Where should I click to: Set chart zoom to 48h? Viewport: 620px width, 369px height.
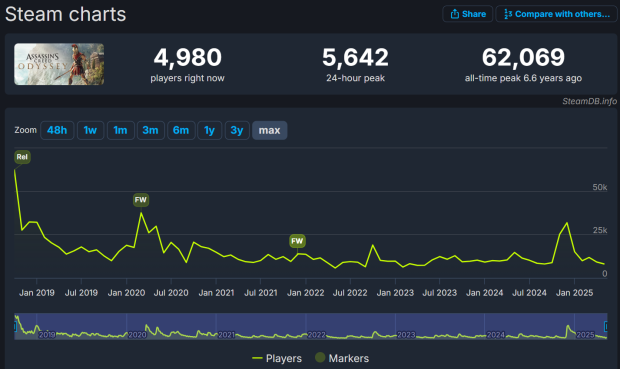(x=57, y=130)
